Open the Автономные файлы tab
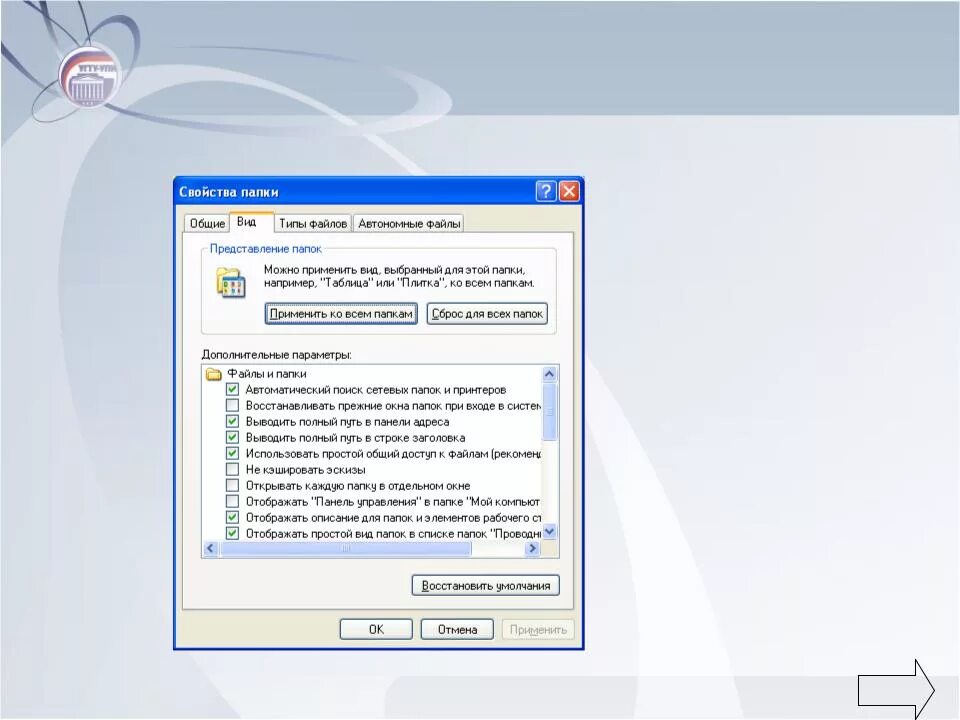960x720 pixels. click(x=409, y=223)
